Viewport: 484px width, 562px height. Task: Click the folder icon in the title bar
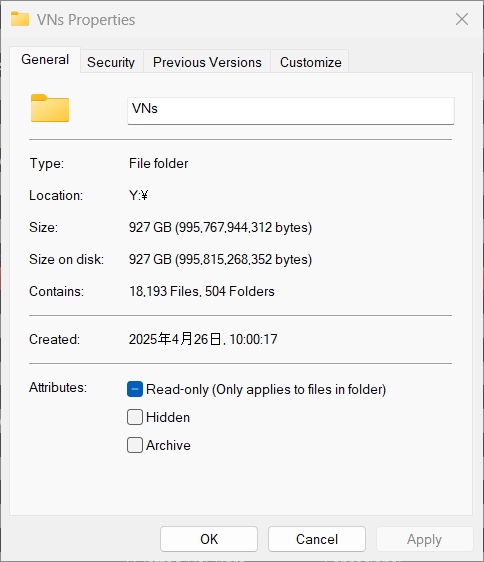click(20, 19)
